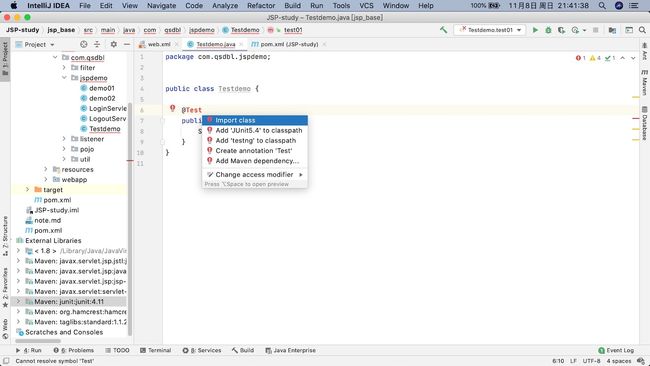This screenshot has height=366, width=650.
Task: Choose Add 'testng' to classpath
Action: coord(255,141)
